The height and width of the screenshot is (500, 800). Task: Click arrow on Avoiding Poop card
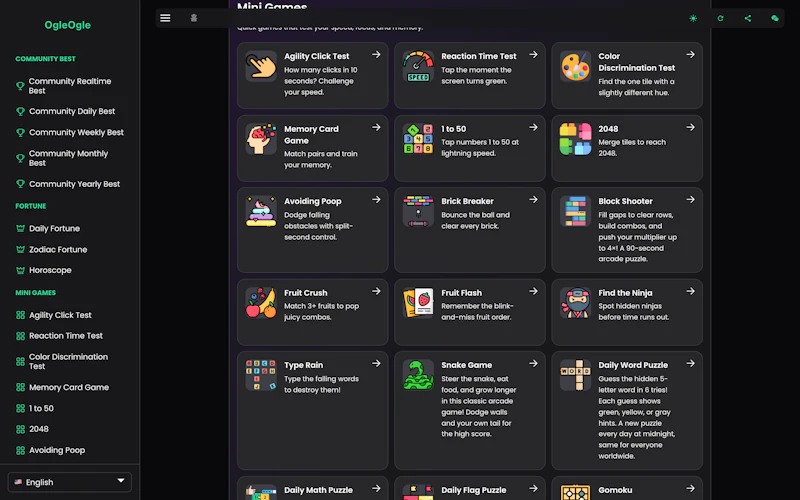pos(376,199)
